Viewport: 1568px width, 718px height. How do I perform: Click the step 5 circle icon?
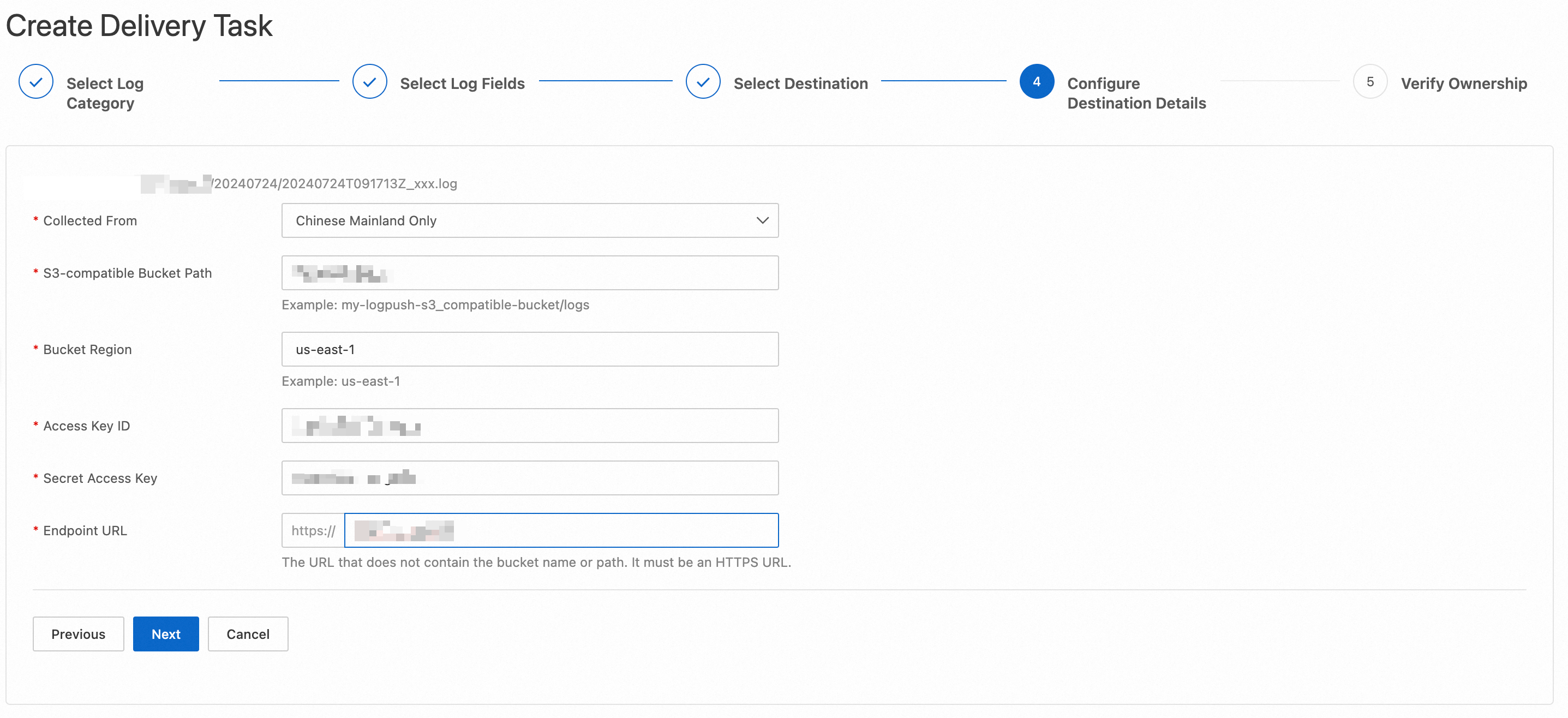coord(1370,81)
